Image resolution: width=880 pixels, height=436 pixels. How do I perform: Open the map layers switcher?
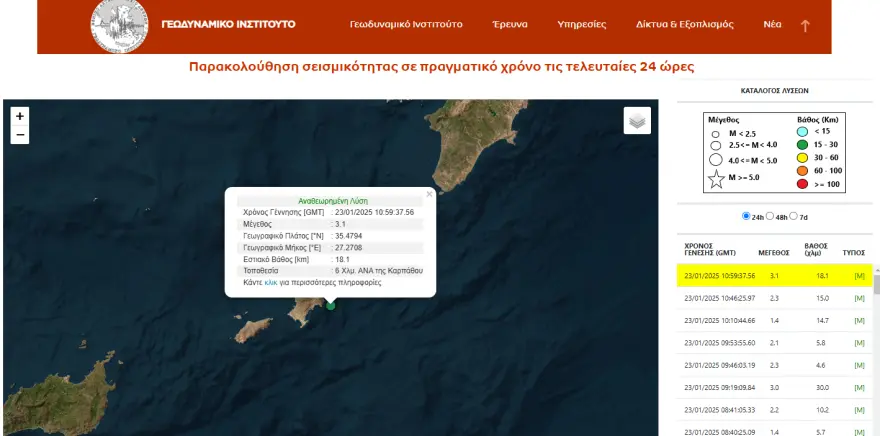637,120
